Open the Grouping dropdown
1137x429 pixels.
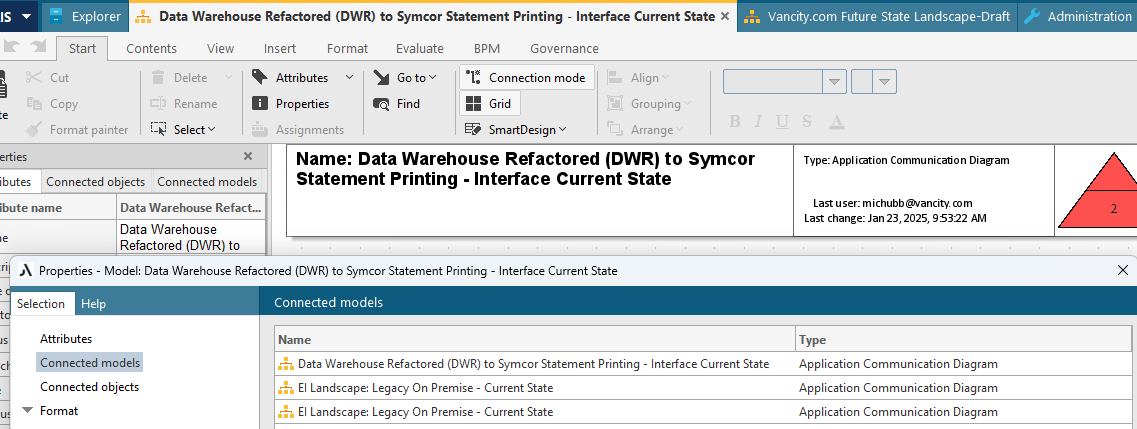(649, 104)
